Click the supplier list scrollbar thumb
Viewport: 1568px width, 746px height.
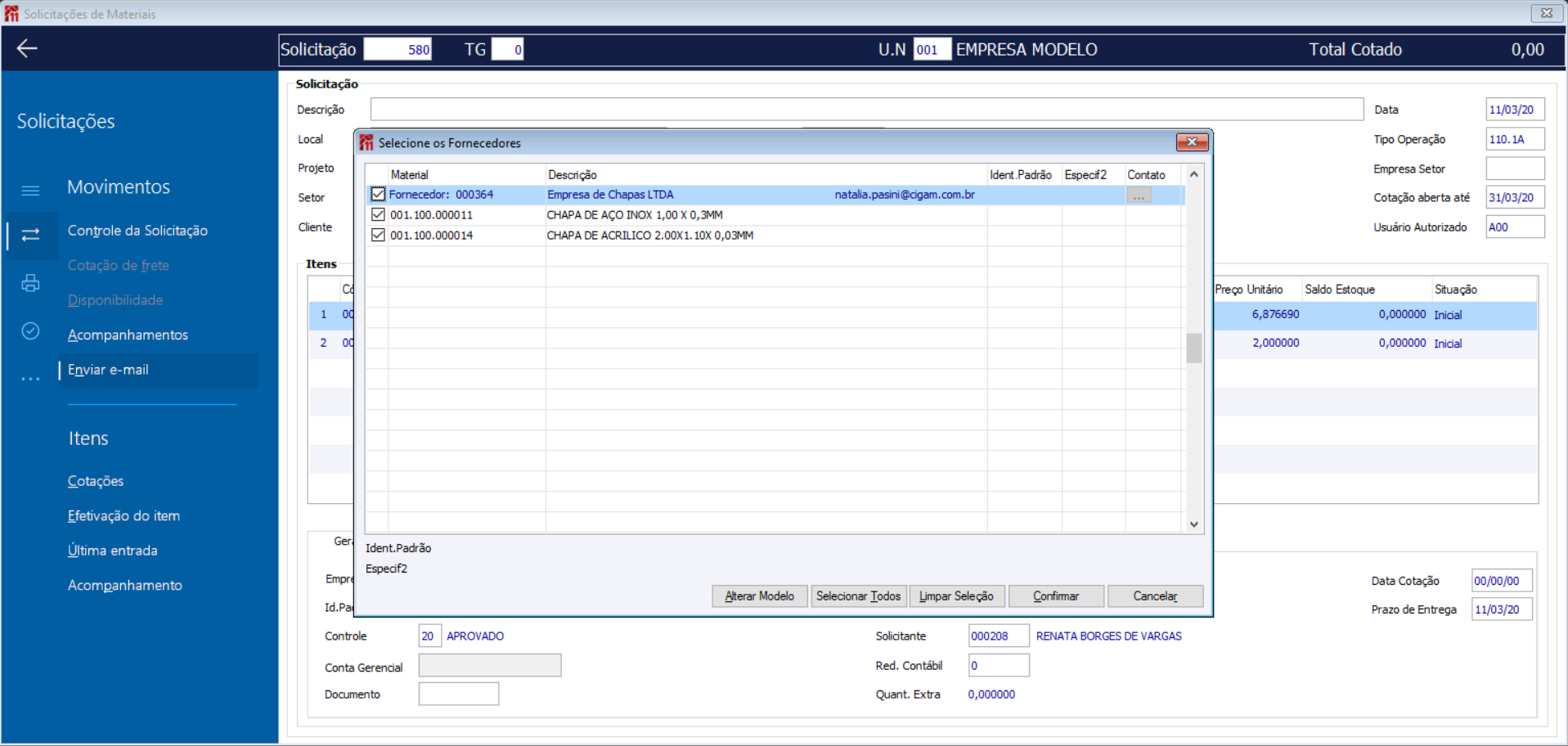point(1194,348)
